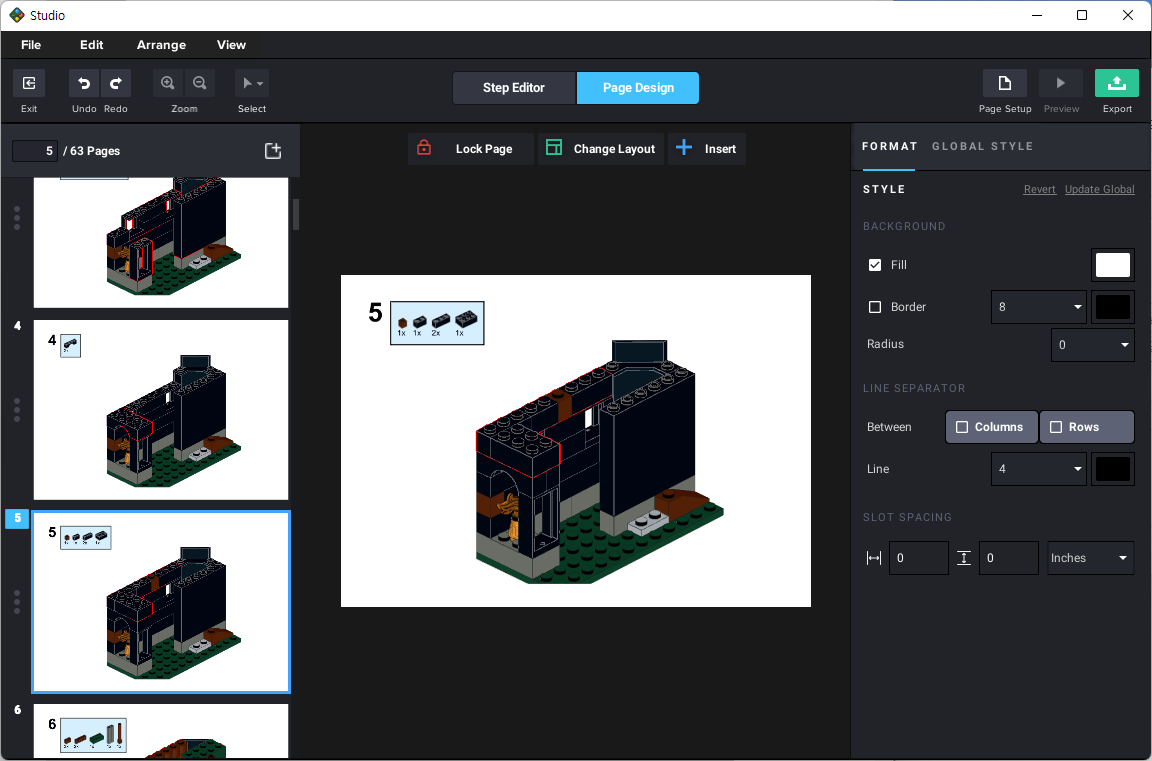Undo the last action
Screen dimensions: 1152x761
click(x=84, y=83)
